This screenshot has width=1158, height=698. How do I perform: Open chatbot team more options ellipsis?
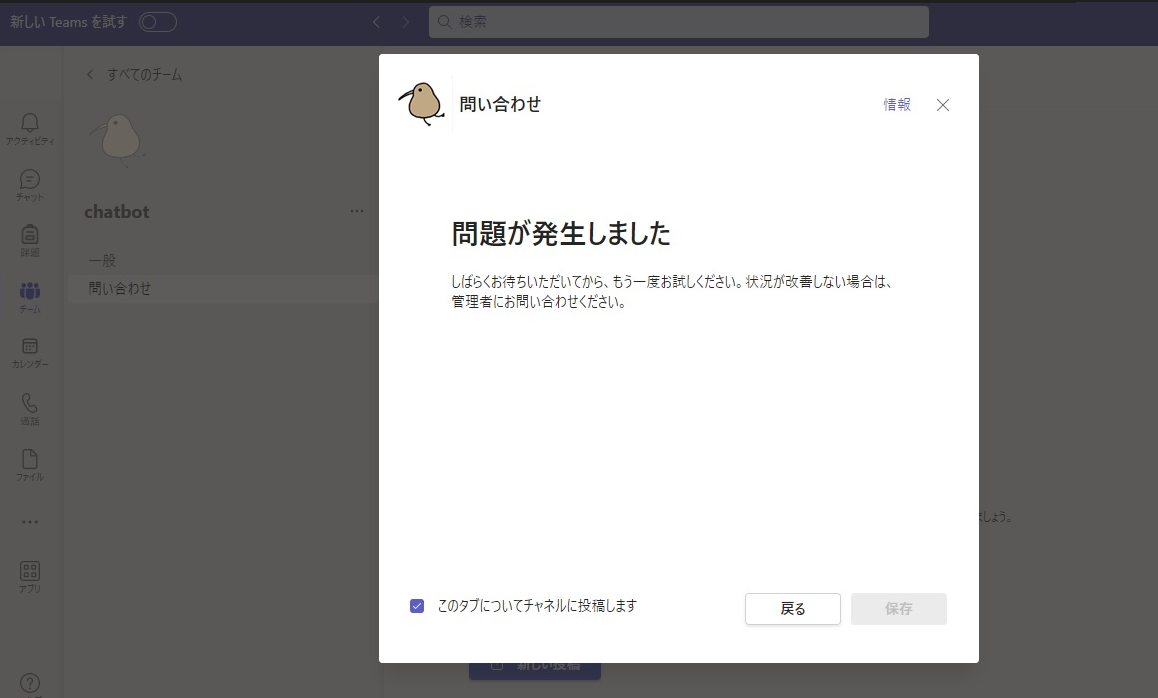pyautogui.click(x=357, y=211)
